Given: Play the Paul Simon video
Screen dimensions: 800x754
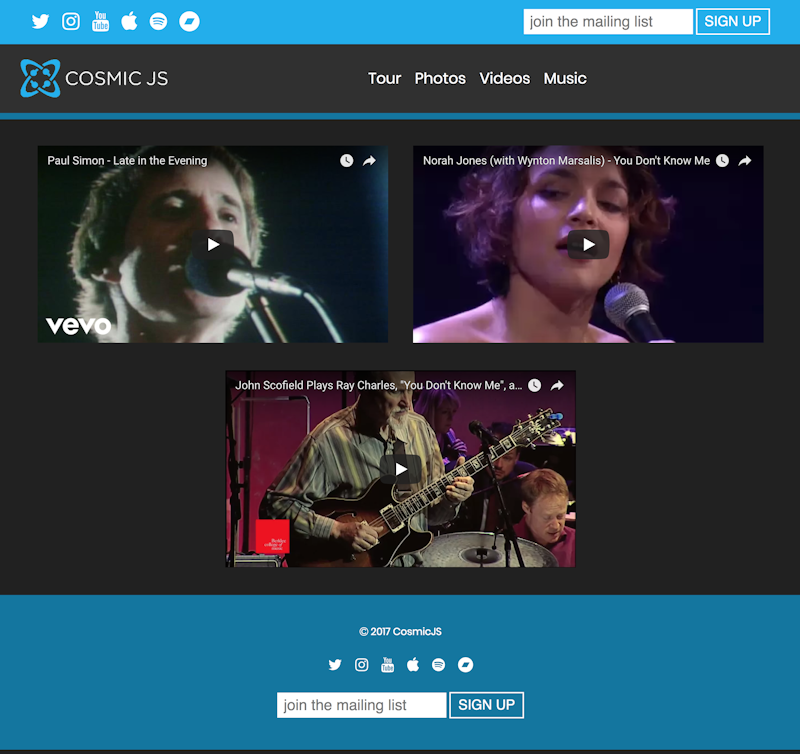Looking at the screenshot, I should point(213,244).
